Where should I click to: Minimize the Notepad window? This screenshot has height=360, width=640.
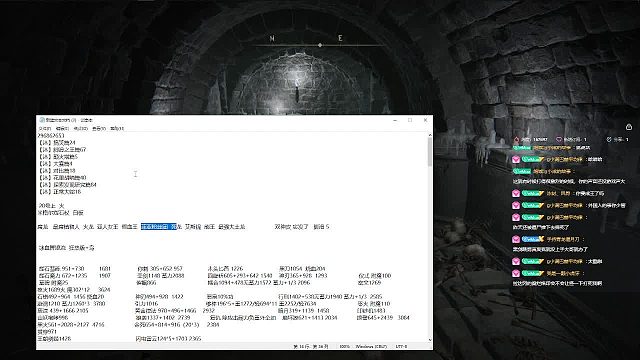tap(395, 120)
